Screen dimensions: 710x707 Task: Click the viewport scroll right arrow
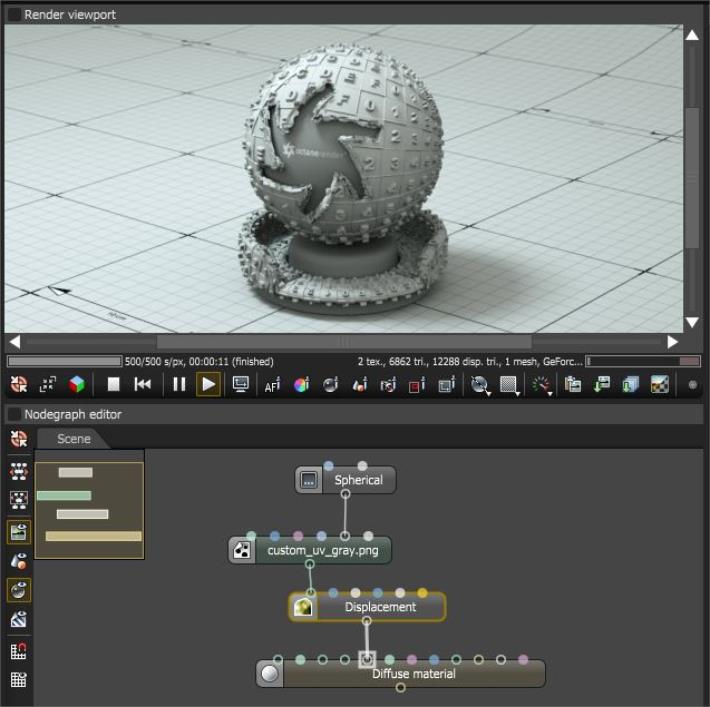click(x=673, y=342)
